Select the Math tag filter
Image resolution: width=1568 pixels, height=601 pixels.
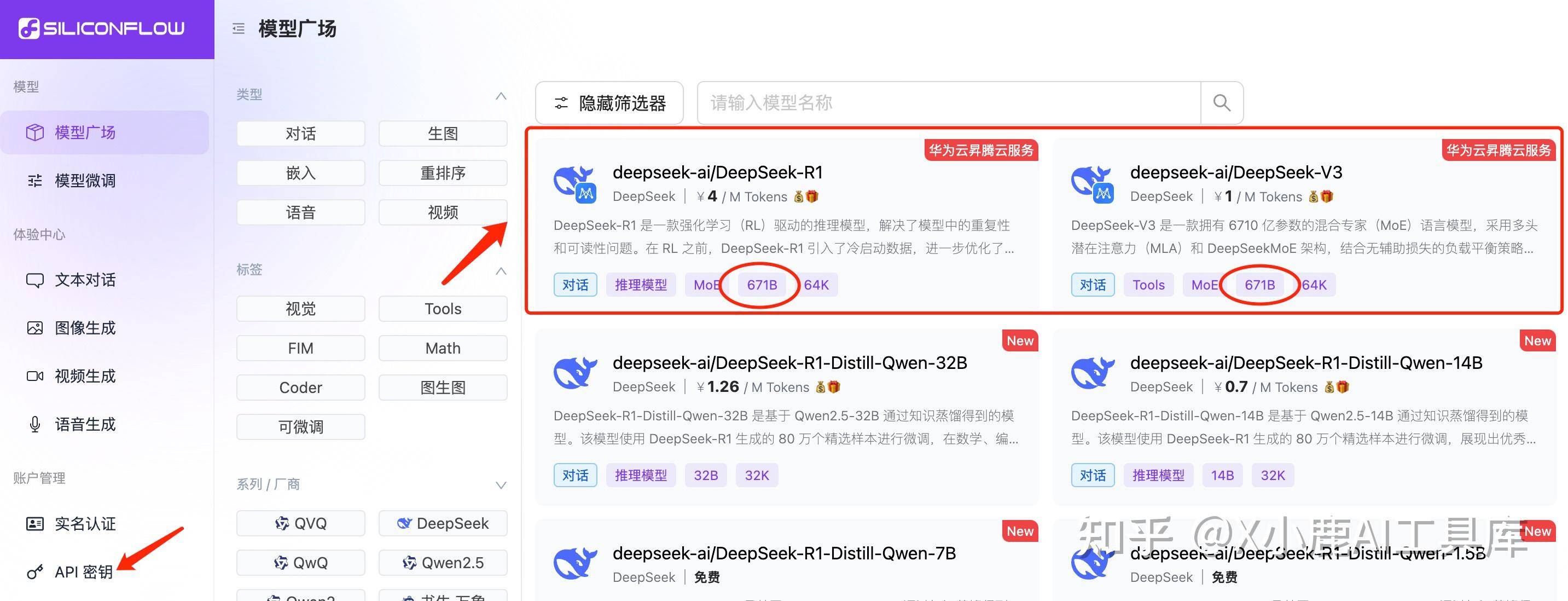443,348
